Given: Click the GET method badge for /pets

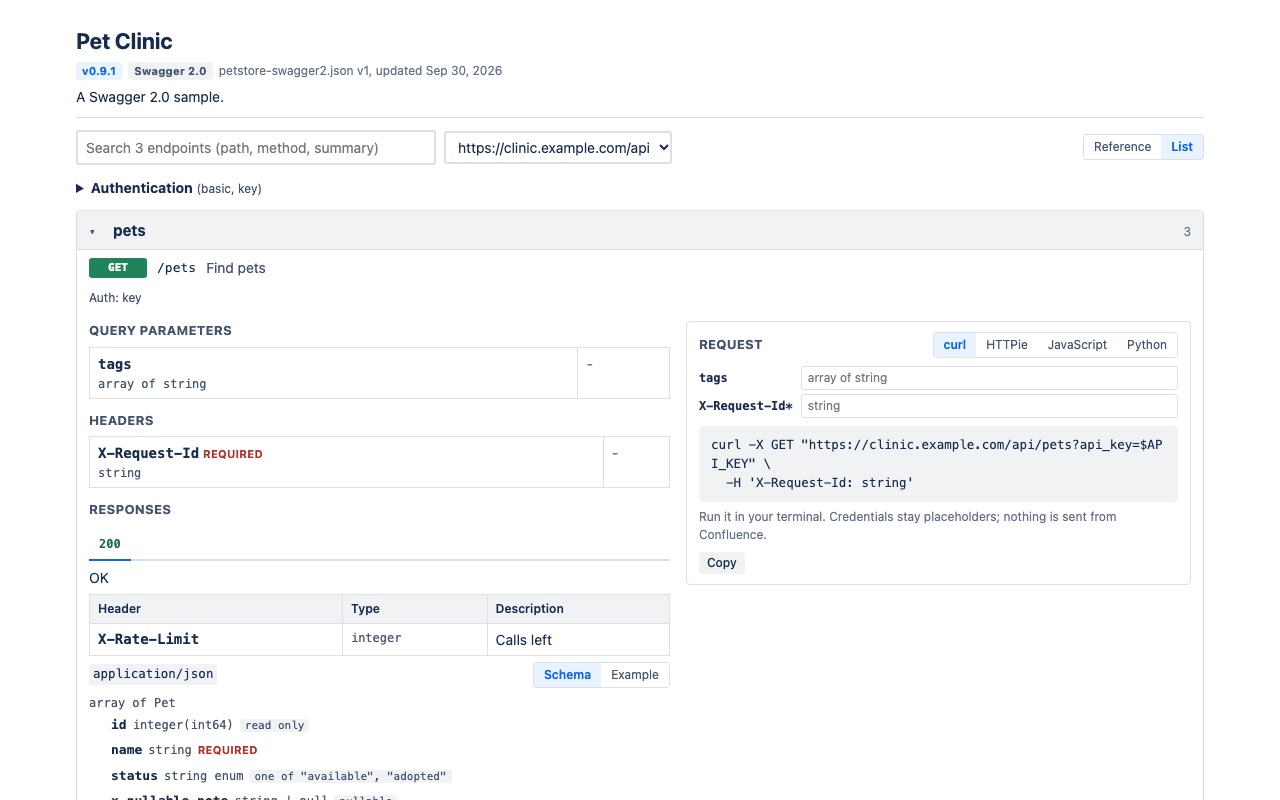Looking at the screenshot, I should pos(118,268).
